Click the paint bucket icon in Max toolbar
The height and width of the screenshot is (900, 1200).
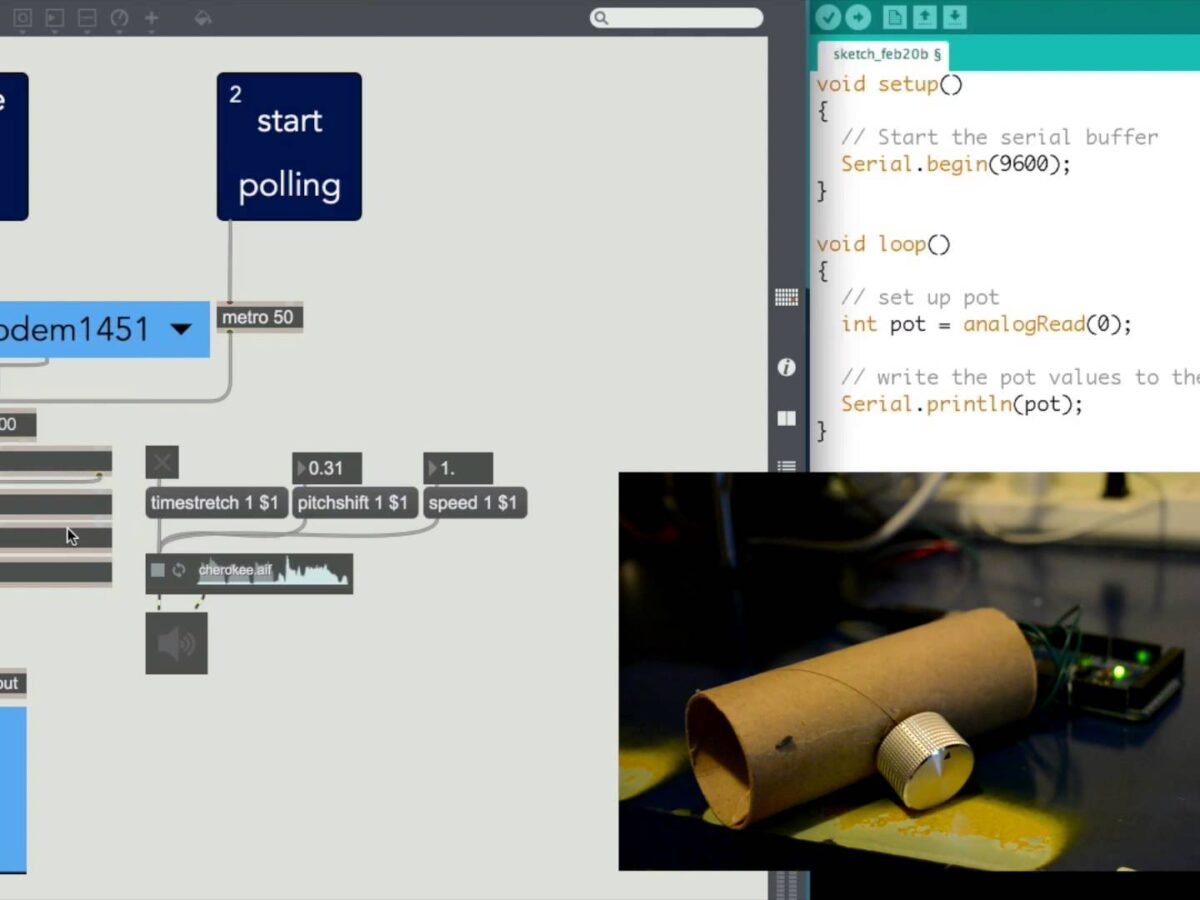tap(203, 18)
